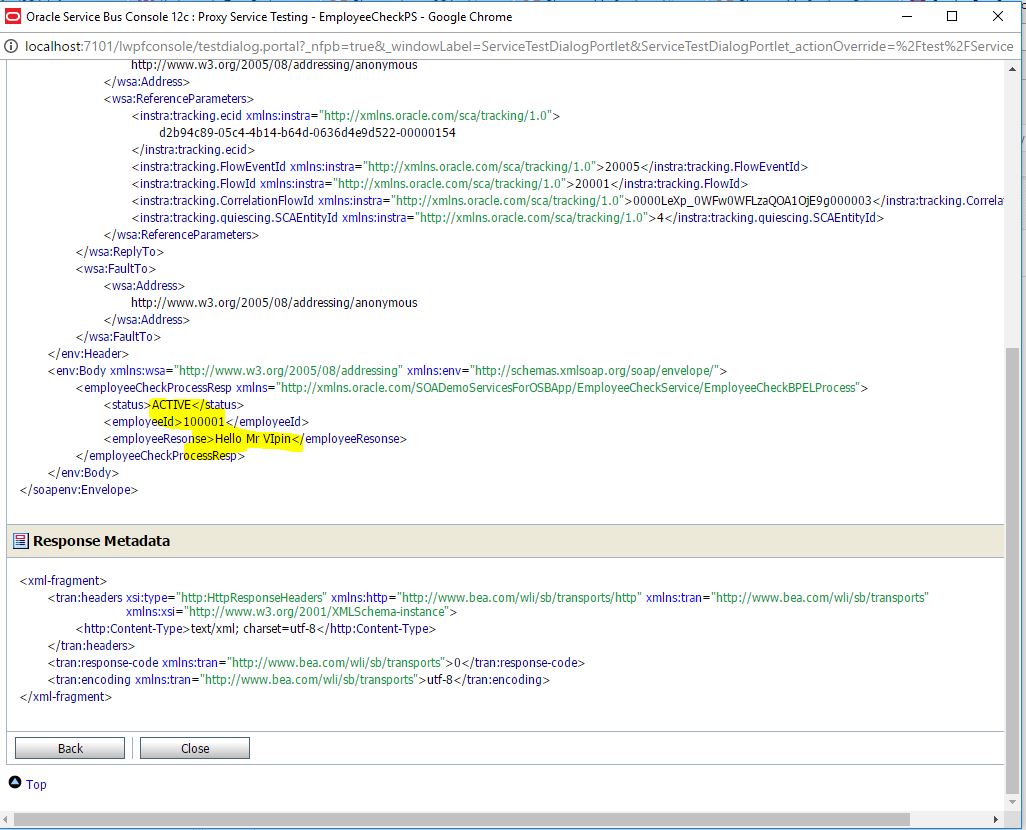Click the 'text/xml; charset=utf-8' content type value

(x=253, y=628)
